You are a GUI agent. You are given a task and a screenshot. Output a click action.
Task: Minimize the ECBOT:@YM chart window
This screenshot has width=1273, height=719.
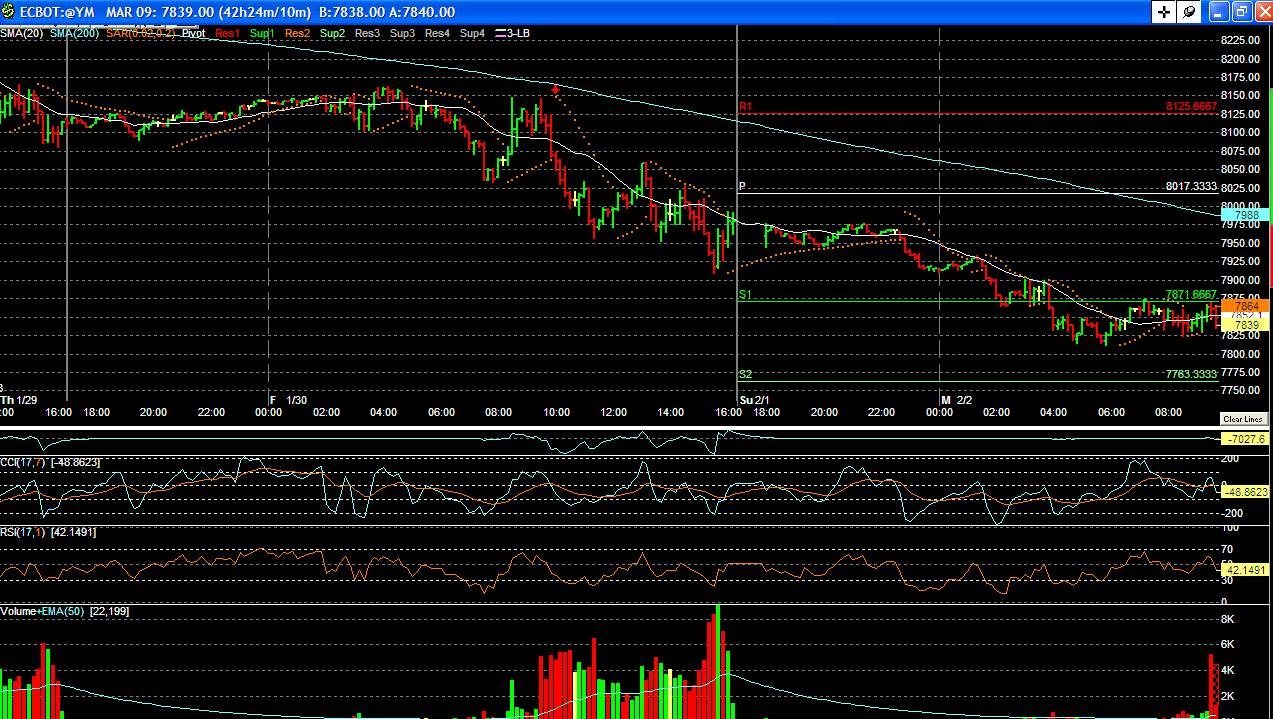click(x=1217, y=12)
